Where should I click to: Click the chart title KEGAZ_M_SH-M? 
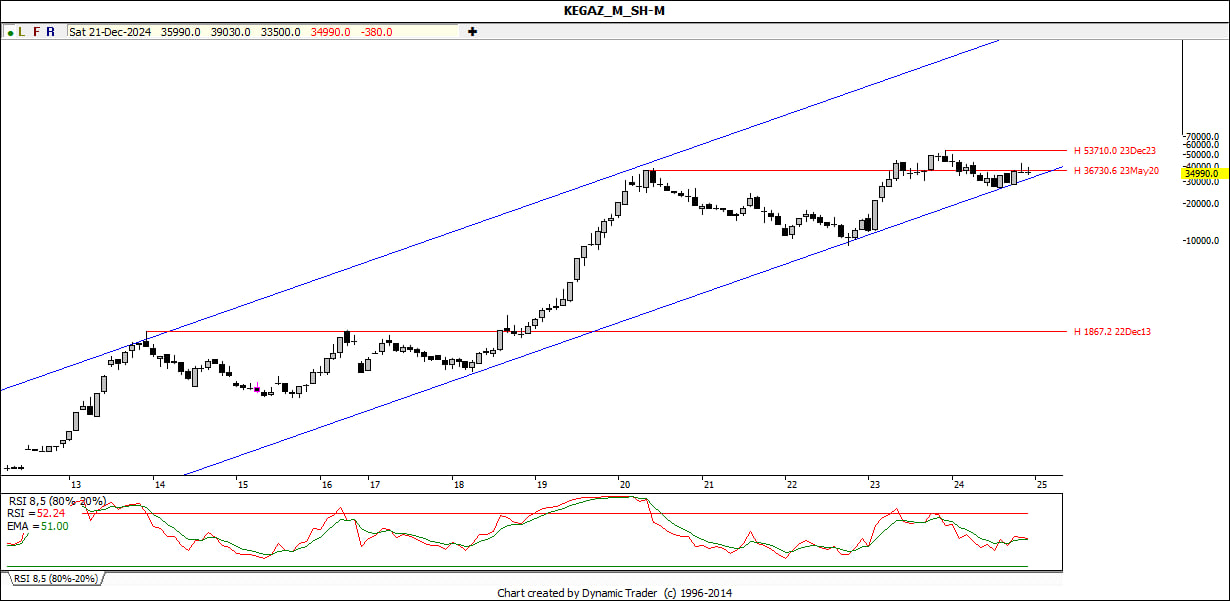pyautogui.click(x=614, y=11)
